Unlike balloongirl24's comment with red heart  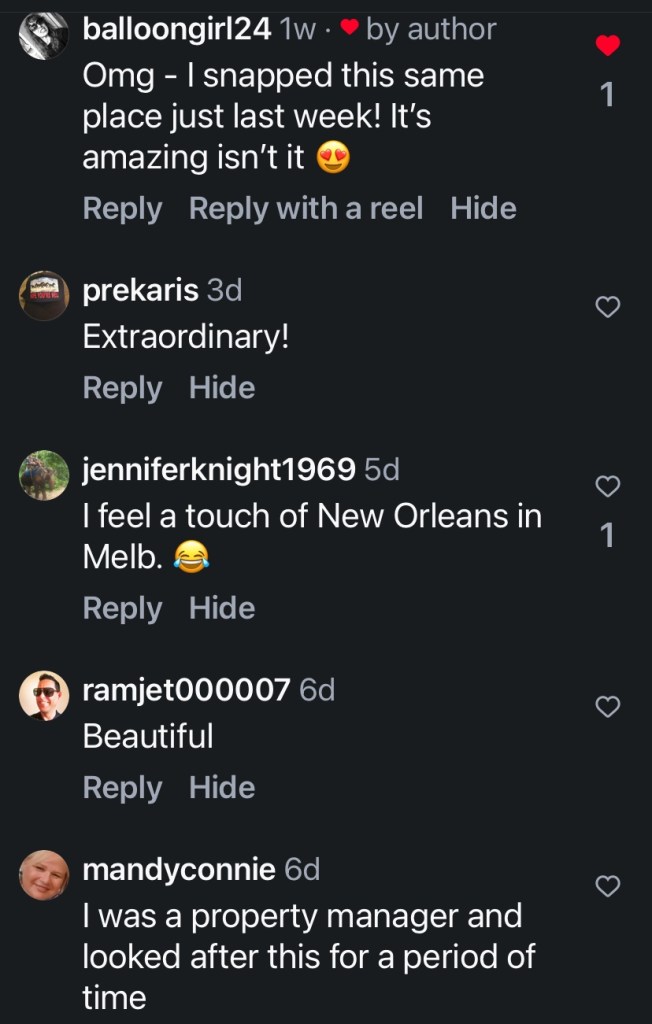tap(608, 45)
